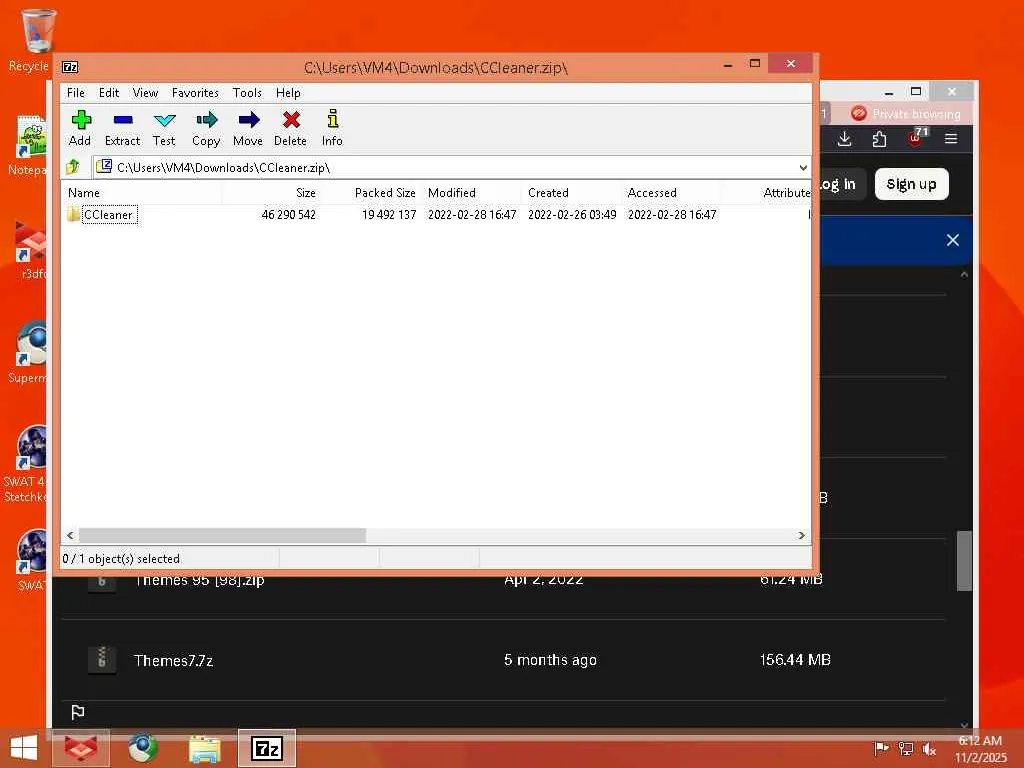1024x768 pixels.
Task: Click the muted volume tray icon
Action: point(929,749)
